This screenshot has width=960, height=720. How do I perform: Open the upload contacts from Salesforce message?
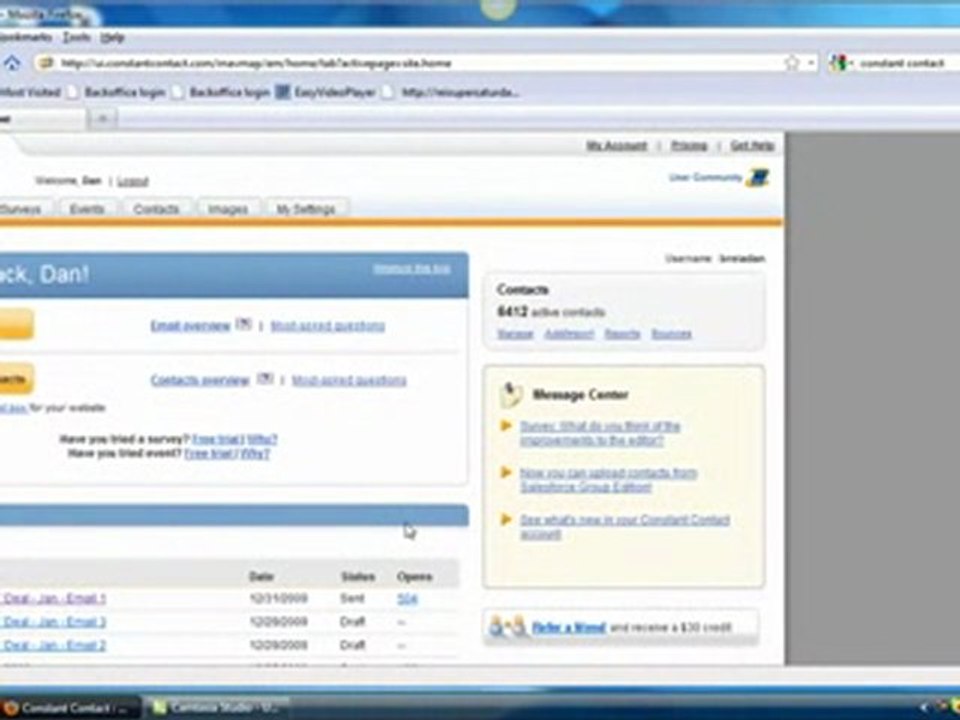click(609, 480)
